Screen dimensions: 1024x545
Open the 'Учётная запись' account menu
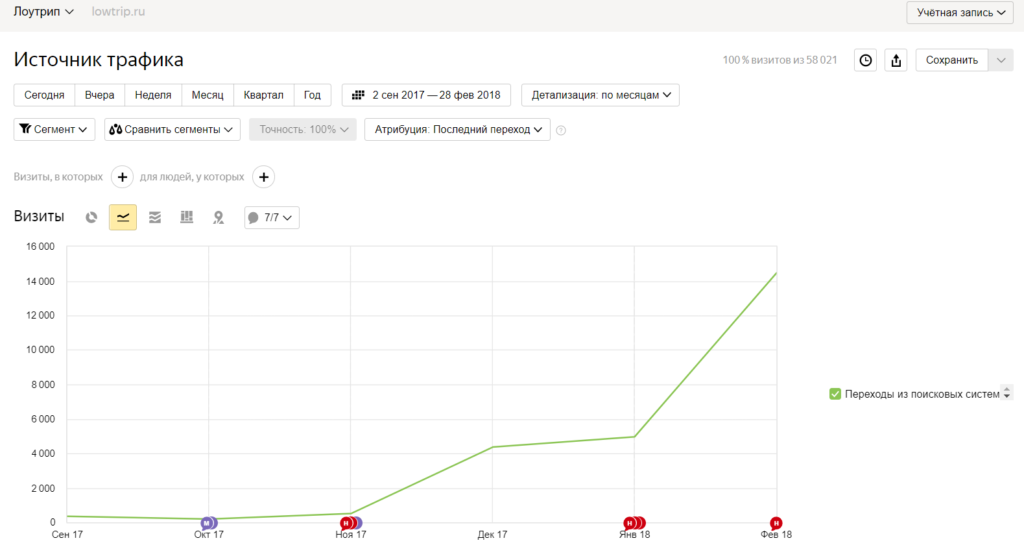click(961, 12)
